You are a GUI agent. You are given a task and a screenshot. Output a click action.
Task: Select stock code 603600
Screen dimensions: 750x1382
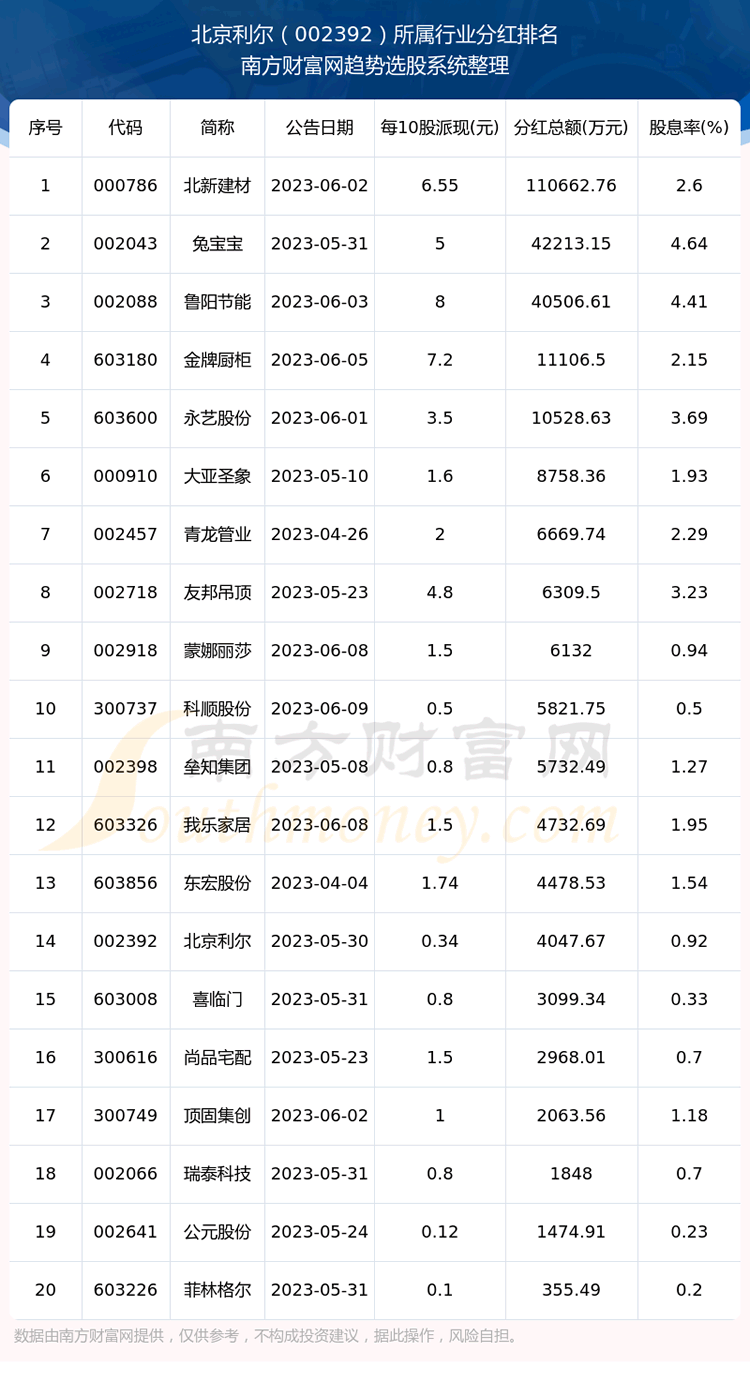click(x=125, y=418)
